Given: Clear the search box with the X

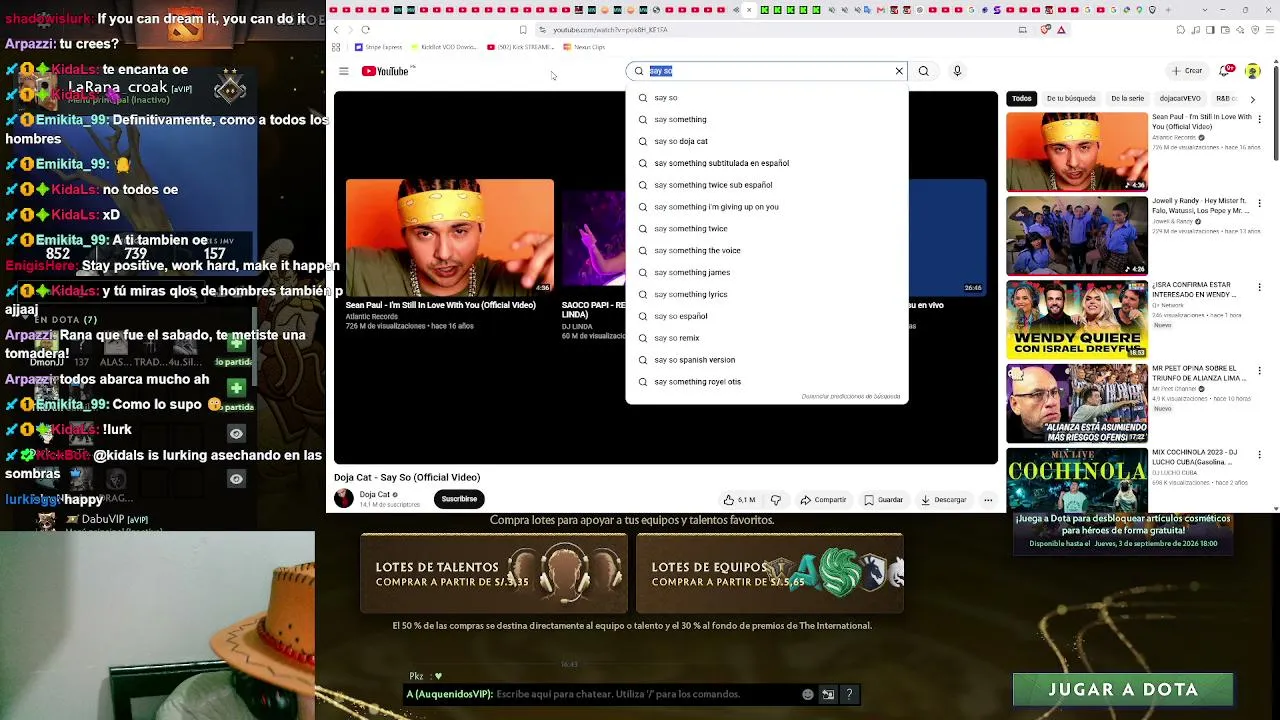Looking at the screenshot, I should 899,71.
